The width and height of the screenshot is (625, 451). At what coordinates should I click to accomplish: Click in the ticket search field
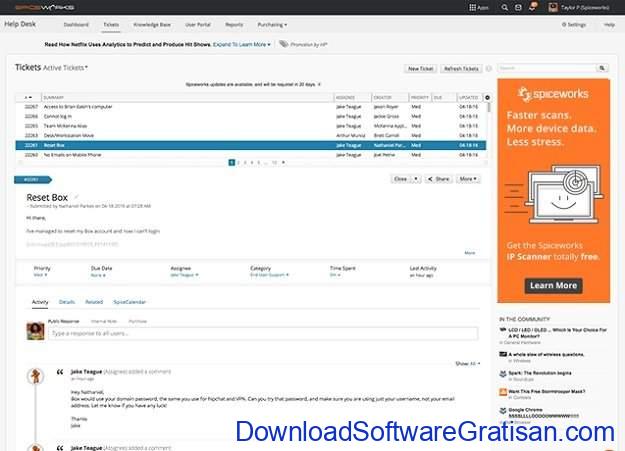548,68
